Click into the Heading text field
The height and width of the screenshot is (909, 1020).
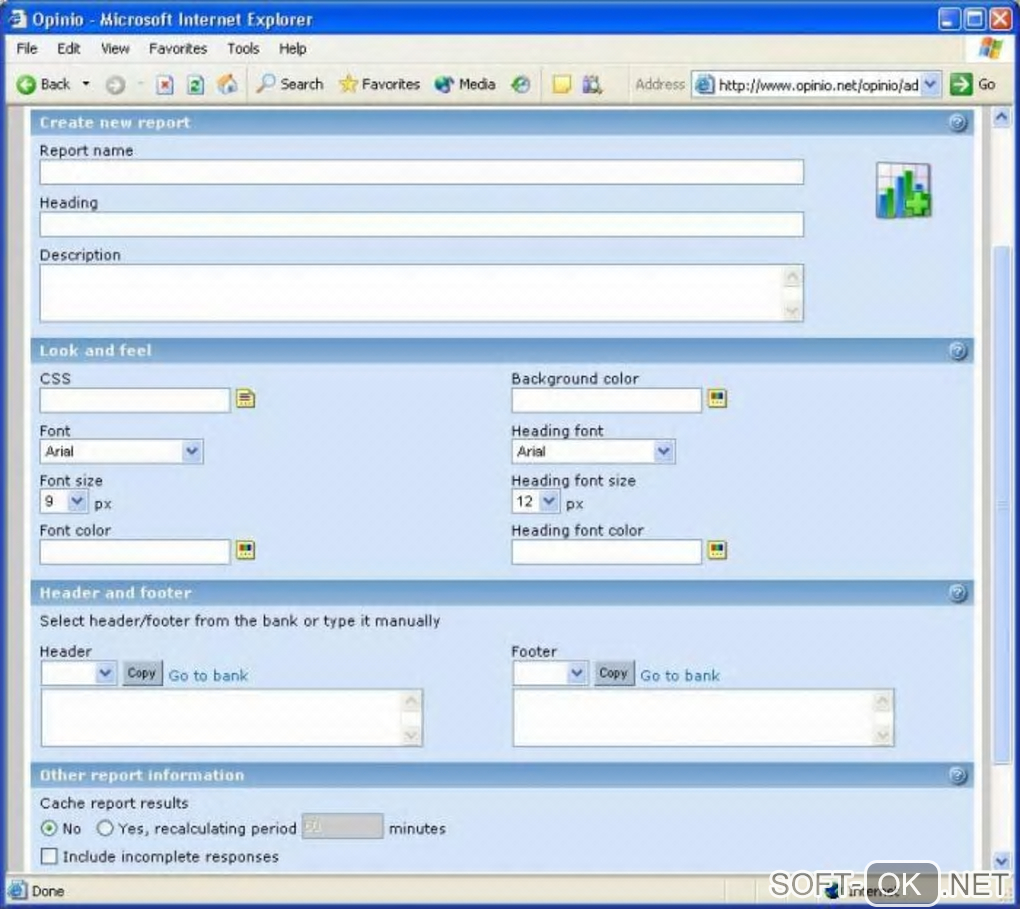coord(422,224)
